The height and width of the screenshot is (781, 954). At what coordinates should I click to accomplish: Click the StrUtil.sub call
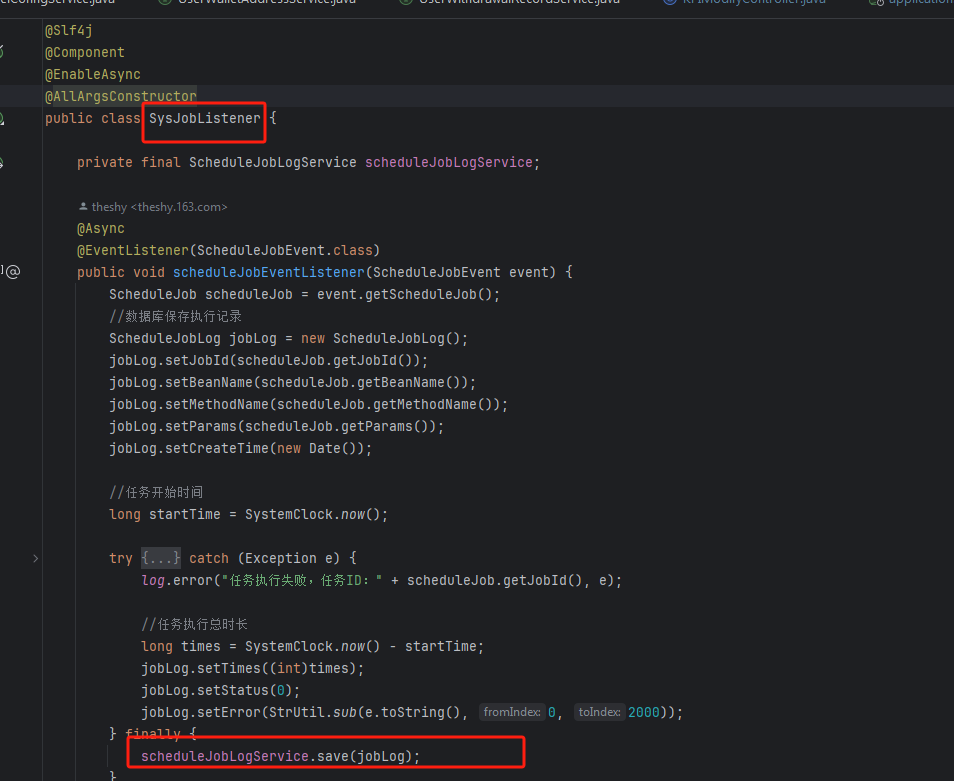[x=313, y=712]
